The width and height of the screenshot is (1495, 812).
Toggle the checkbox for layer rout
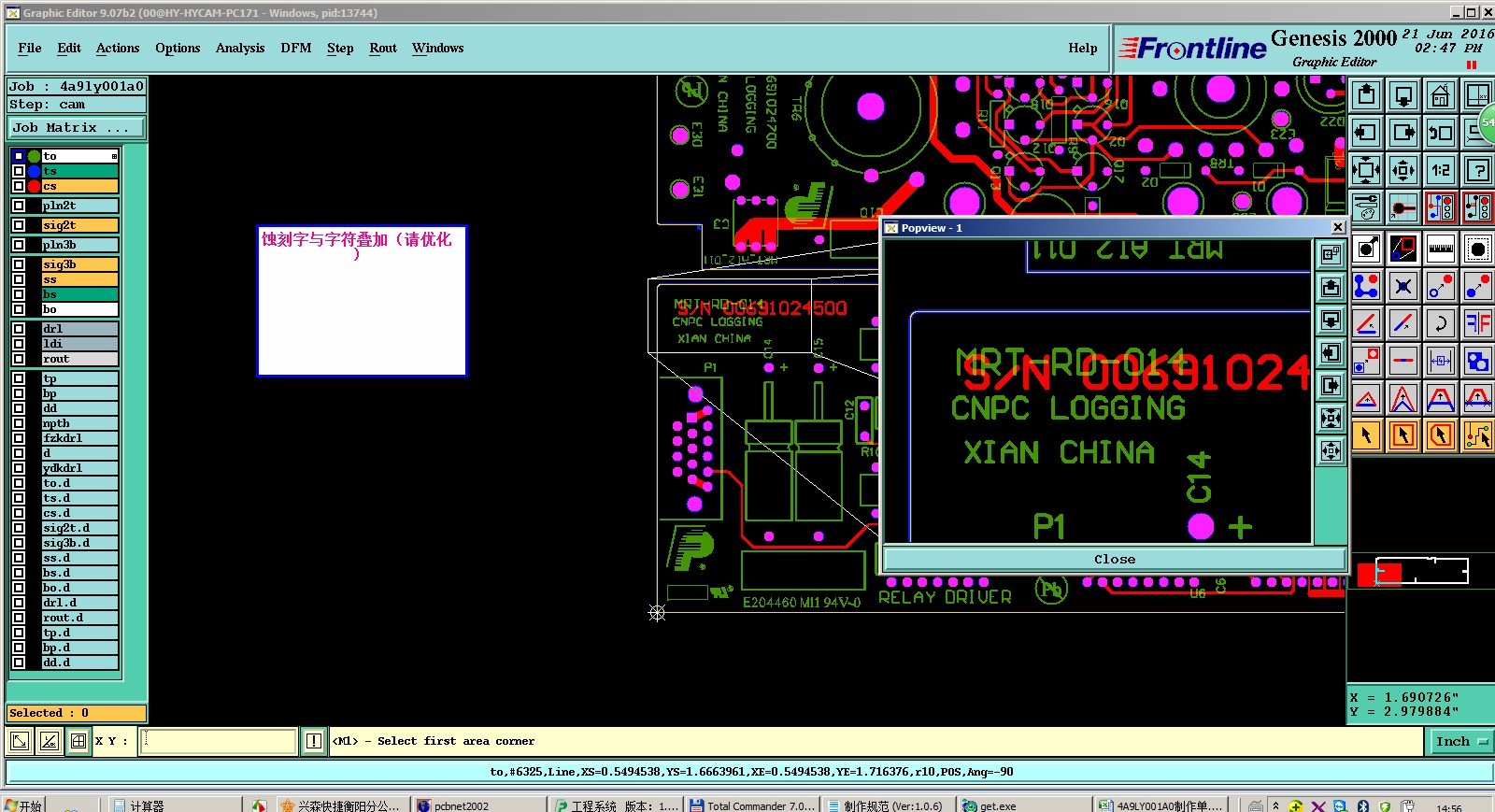pyautogui.click(x=19, y=359)
